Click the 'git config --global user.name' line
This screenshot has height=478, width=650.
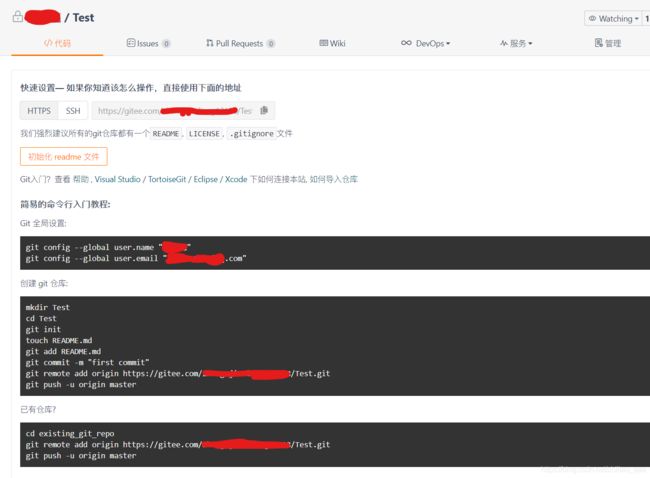pos(108,247)
